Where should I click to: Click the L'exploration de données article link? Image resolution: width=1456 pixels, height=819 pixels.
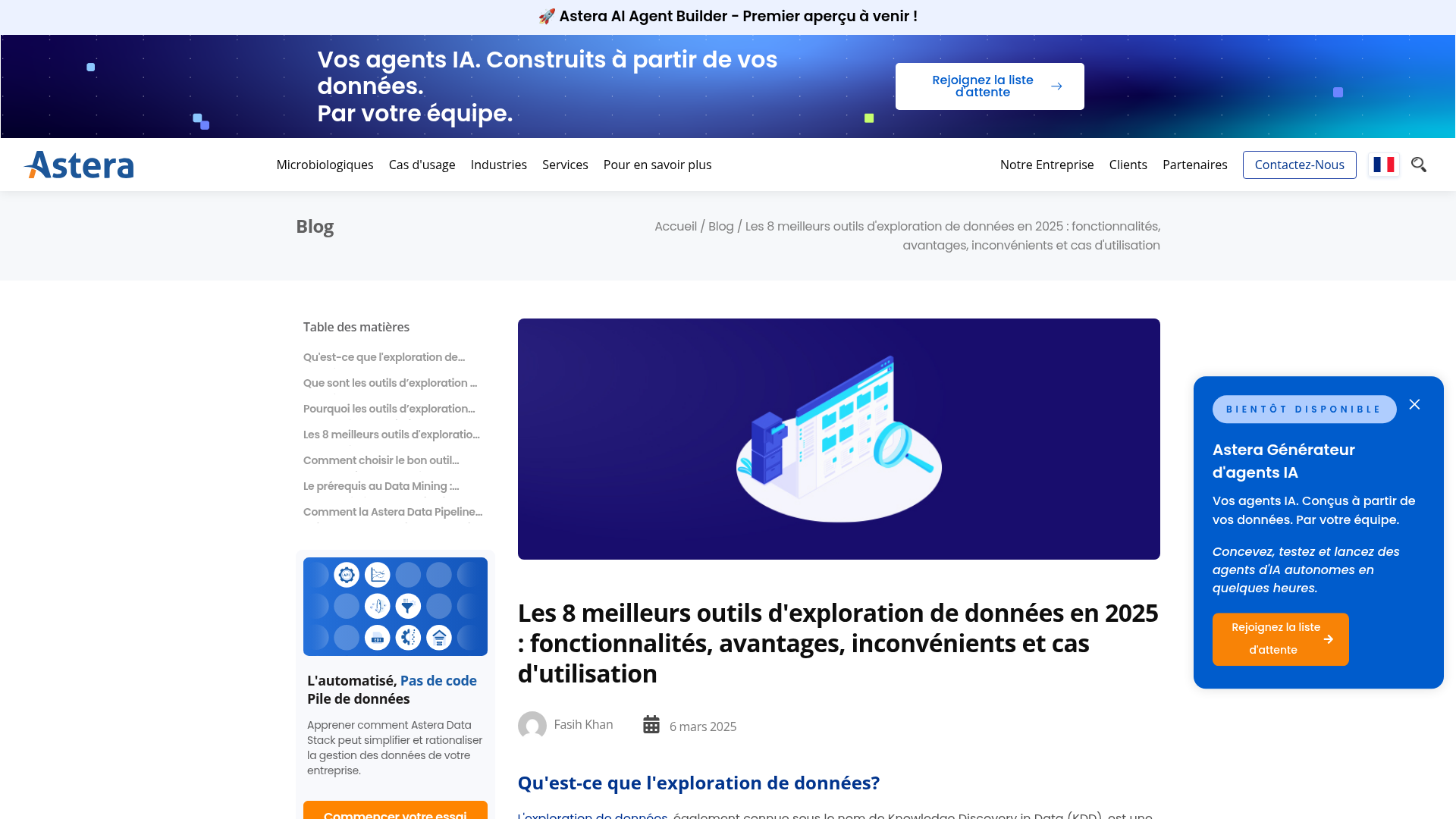592,815
